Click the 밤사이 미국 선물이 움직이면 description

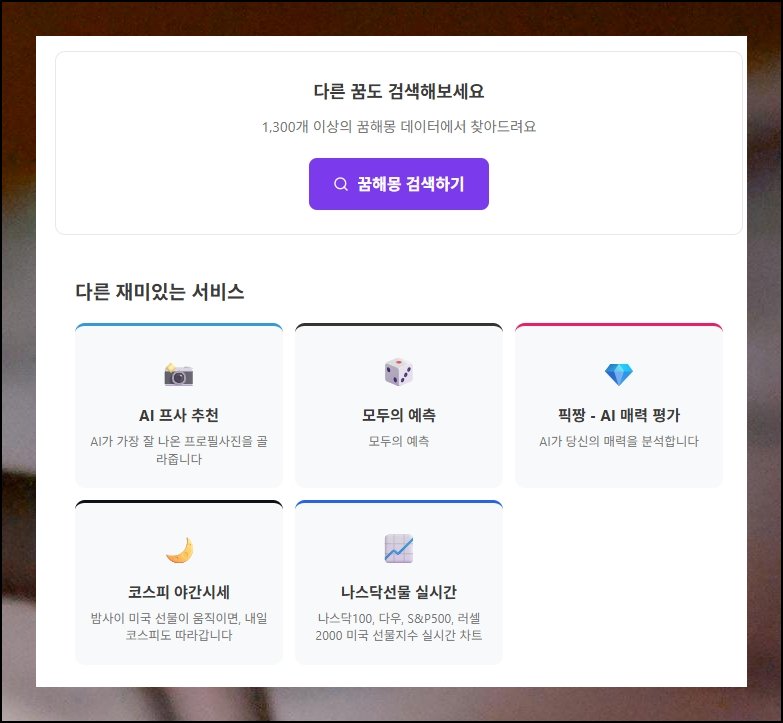[179, 627]
